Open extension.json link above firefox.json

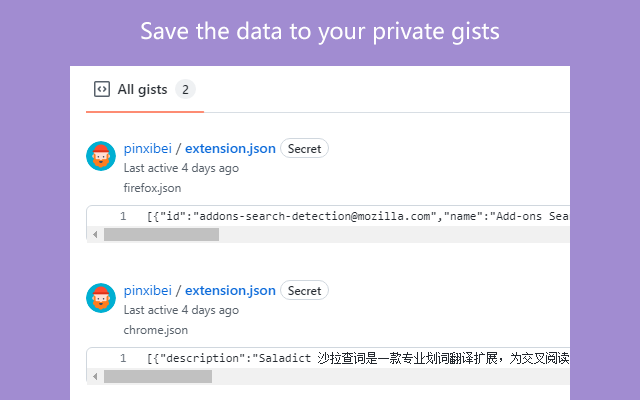pos(230,148)
